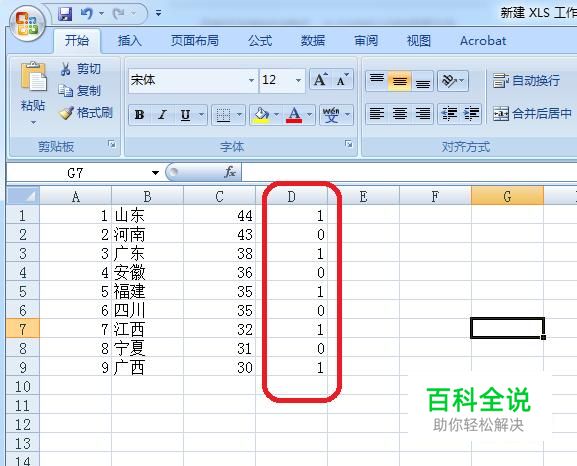577x466 pixels.
Task: Open the 公式 tab
Action: (x=260, y=40)
